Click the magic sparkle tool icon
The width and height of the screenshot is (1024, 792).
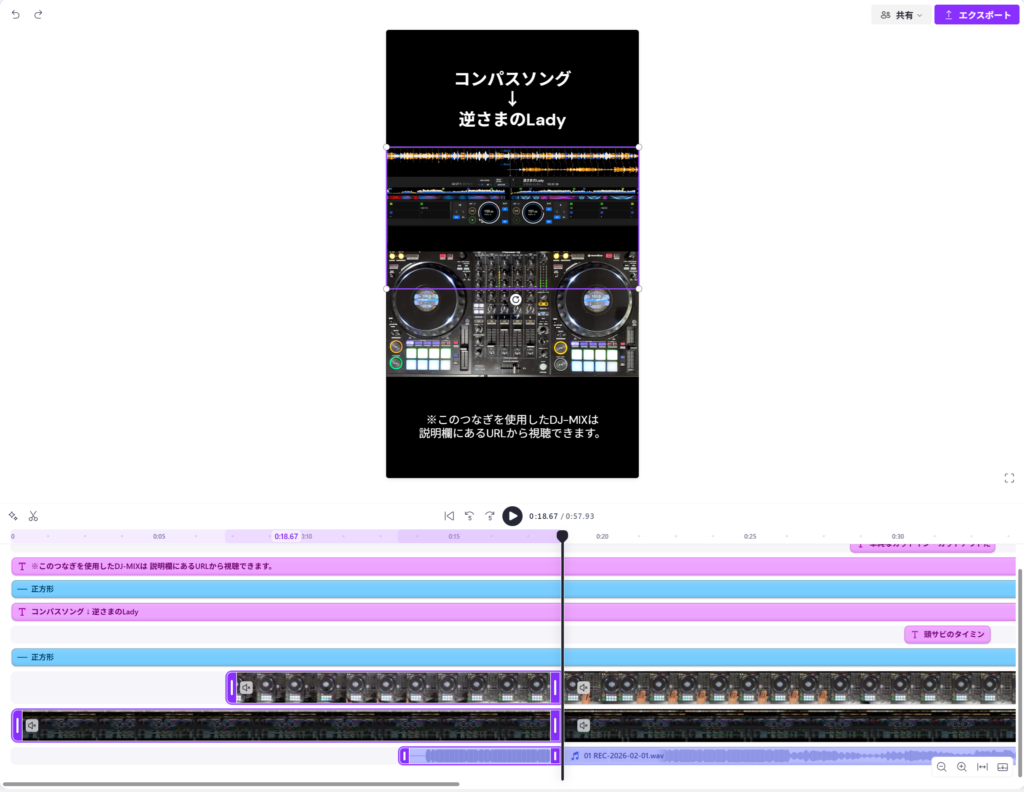[x=13, y=516]
